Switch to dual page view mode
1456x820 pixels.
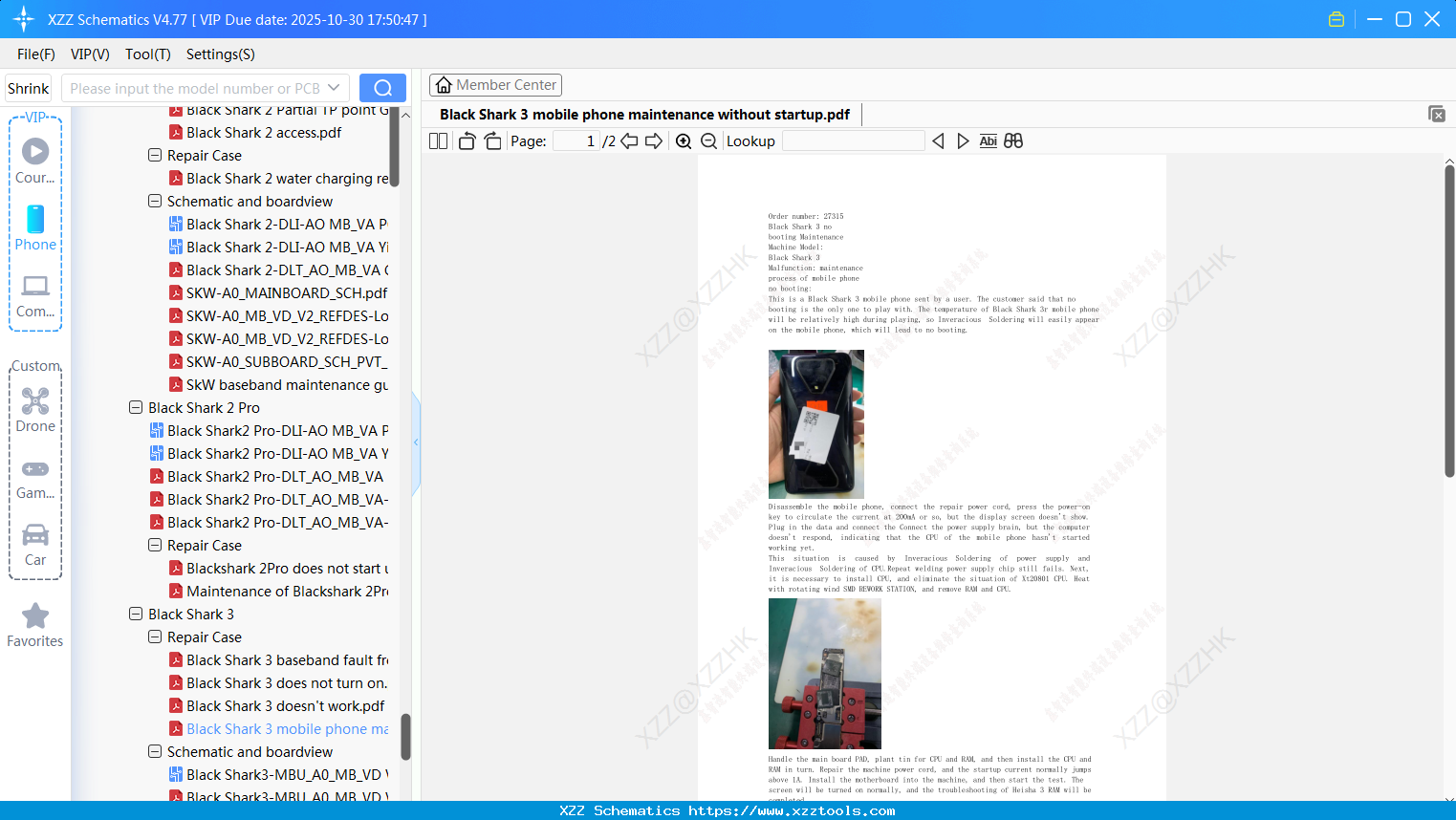[x=437, y=140]
